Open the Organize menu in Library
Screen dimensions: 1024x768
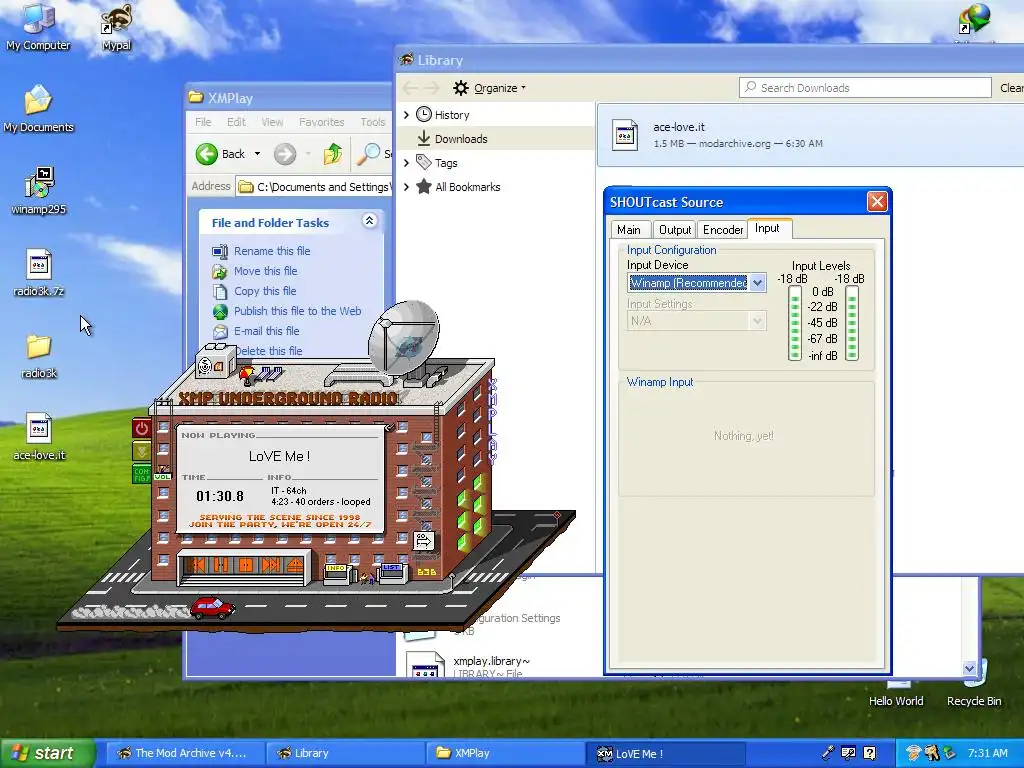490,88
